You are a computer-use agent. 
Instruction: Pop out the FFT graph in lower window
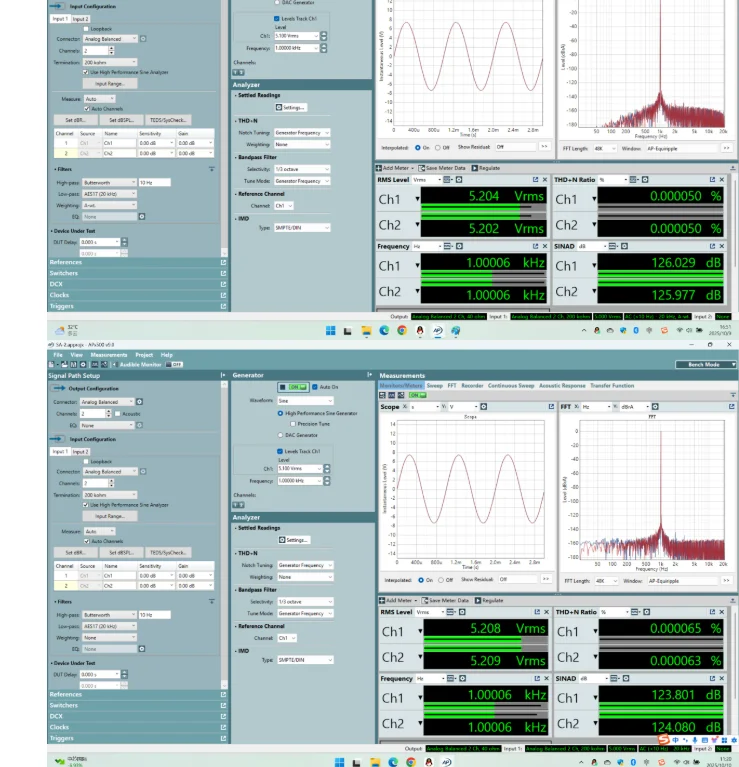click(x=732, y=406)
